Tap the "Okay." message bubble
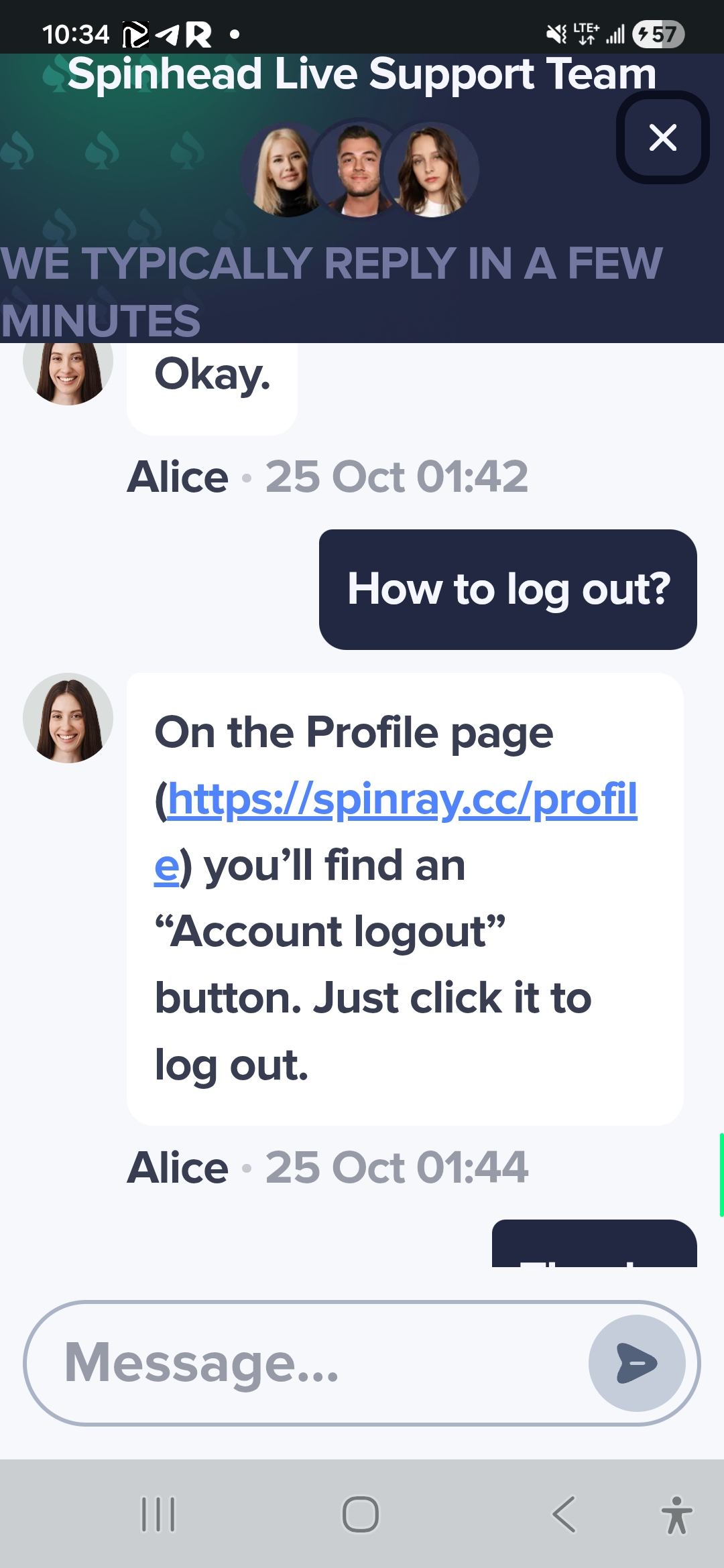Viewport: 724px width, 1568px height. click(x=212, y=389)
